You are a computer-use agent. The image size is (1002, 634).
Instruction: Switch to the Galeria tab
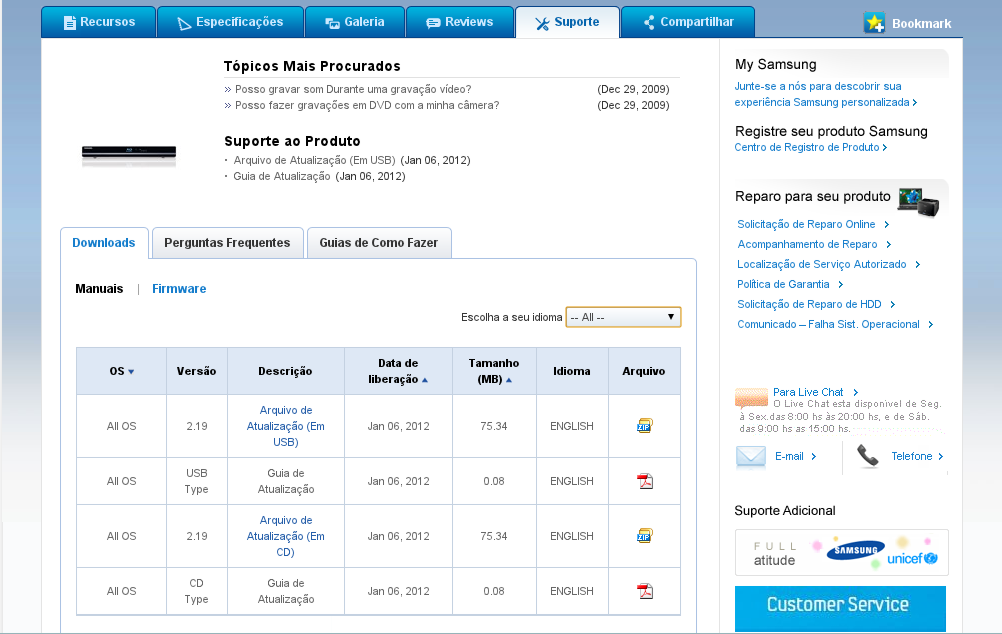click(x=355, y=22)
